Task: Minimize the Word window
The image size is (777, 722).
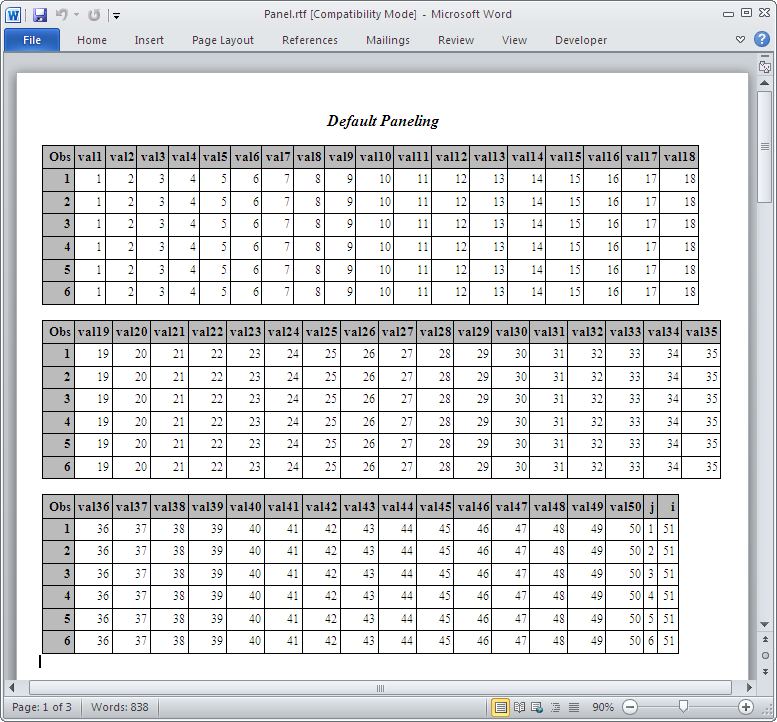Action: coord(728,14)
